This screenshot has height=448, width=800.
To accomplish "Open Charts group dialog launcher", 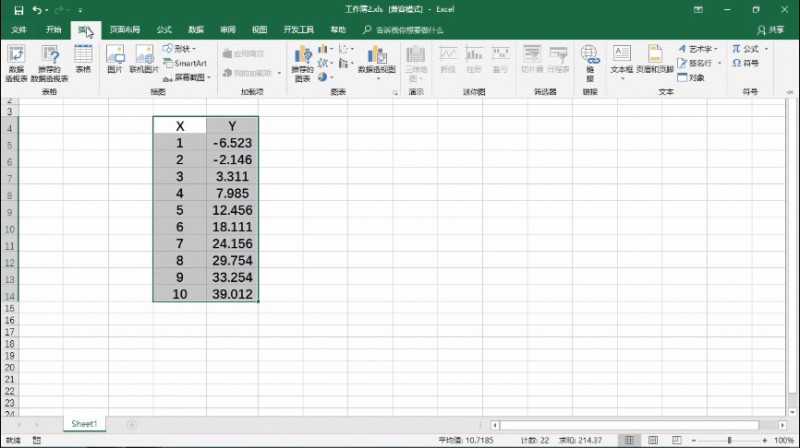I will click(395, 92).
